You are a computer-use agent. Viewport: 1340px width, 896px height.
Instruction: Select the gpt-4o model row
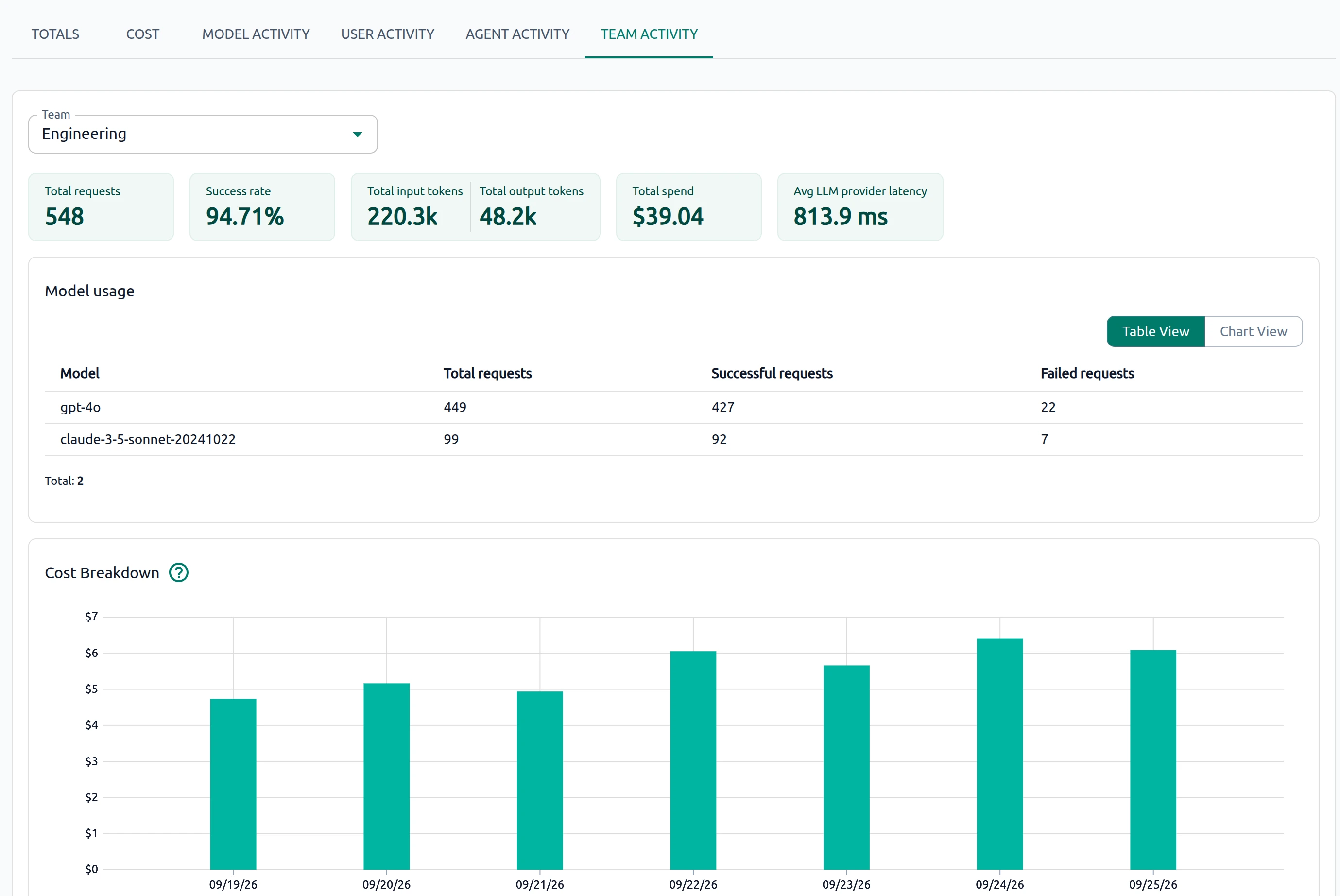point(673,408)
